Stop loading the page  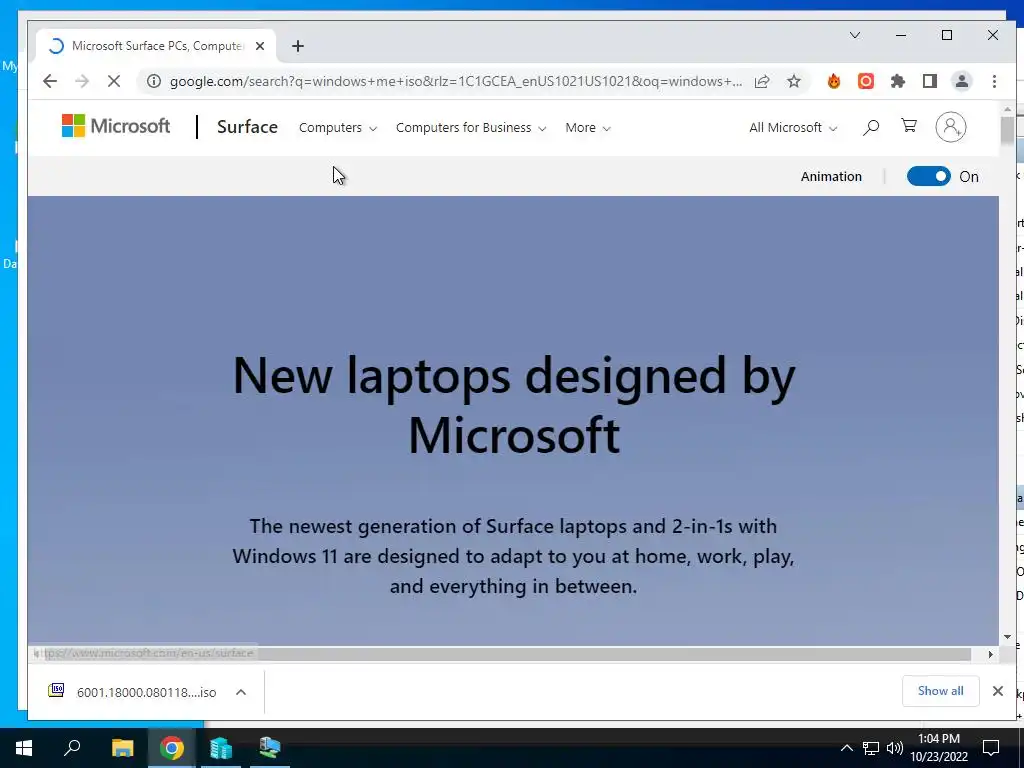(114, 81)
